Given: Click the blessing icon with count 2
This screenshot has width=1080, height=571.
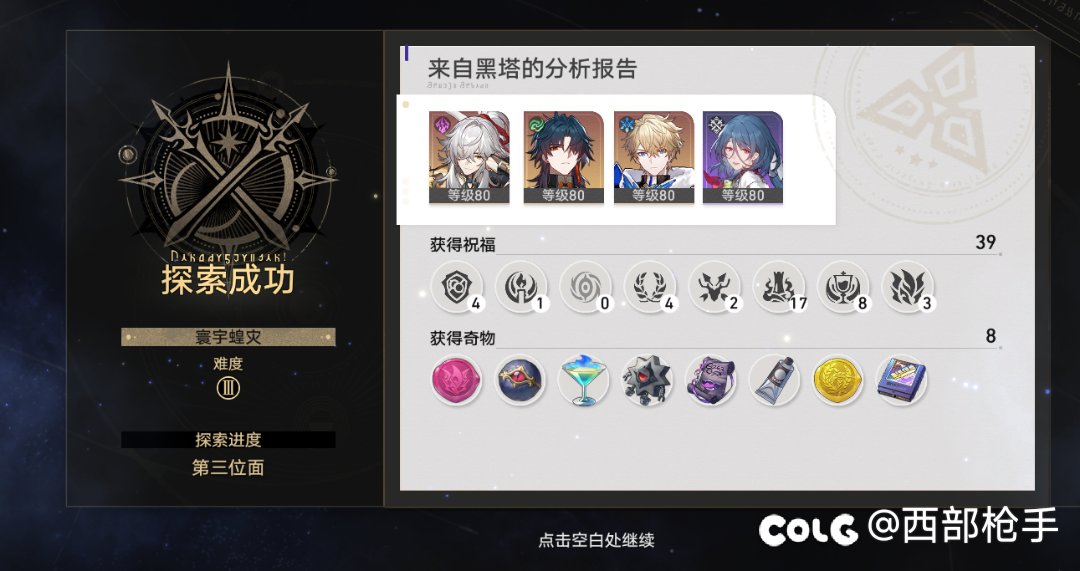Looking at the screenshot, I should point(714,287).
